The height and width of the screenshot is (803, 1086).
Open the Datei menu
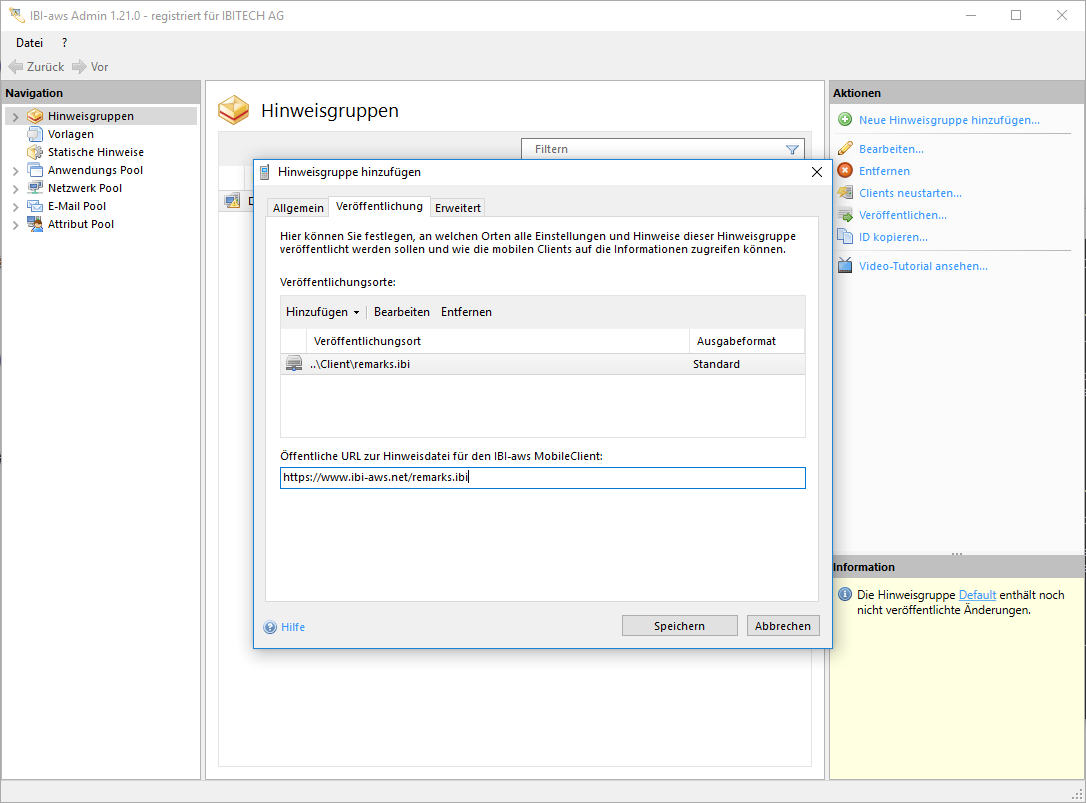click(x=29, y=43)
